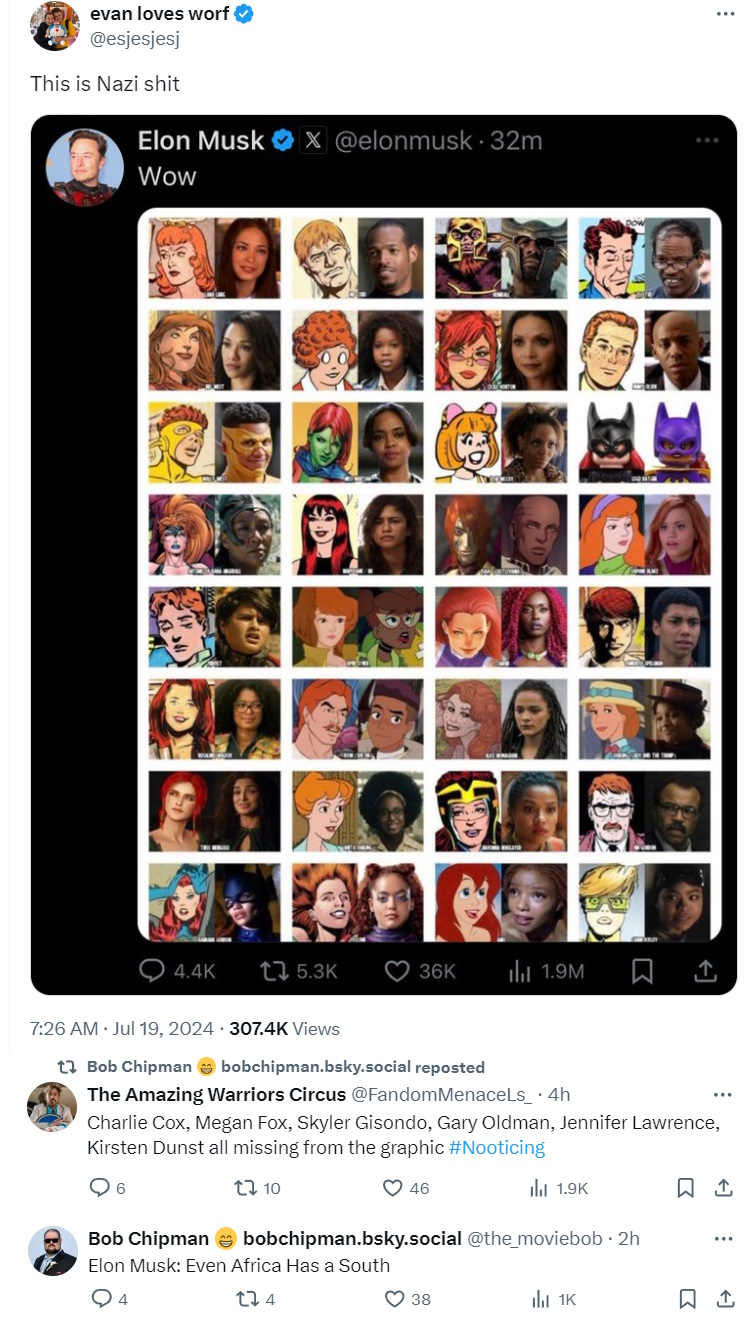Reply to The Amazing Warriors Circus post

click(100, 1188)
